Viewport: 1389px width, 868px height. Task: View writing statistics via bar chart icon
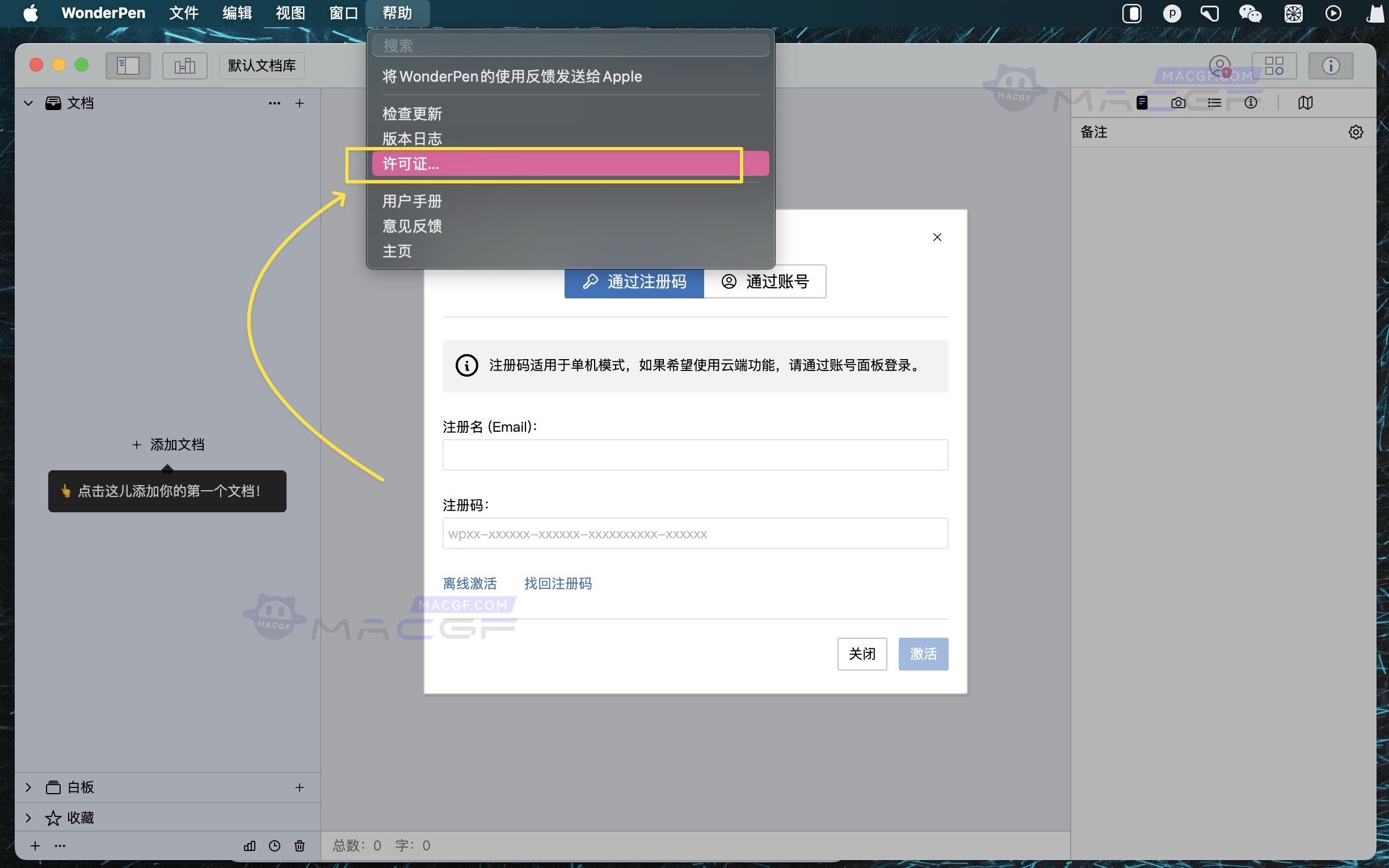point(249,846)
